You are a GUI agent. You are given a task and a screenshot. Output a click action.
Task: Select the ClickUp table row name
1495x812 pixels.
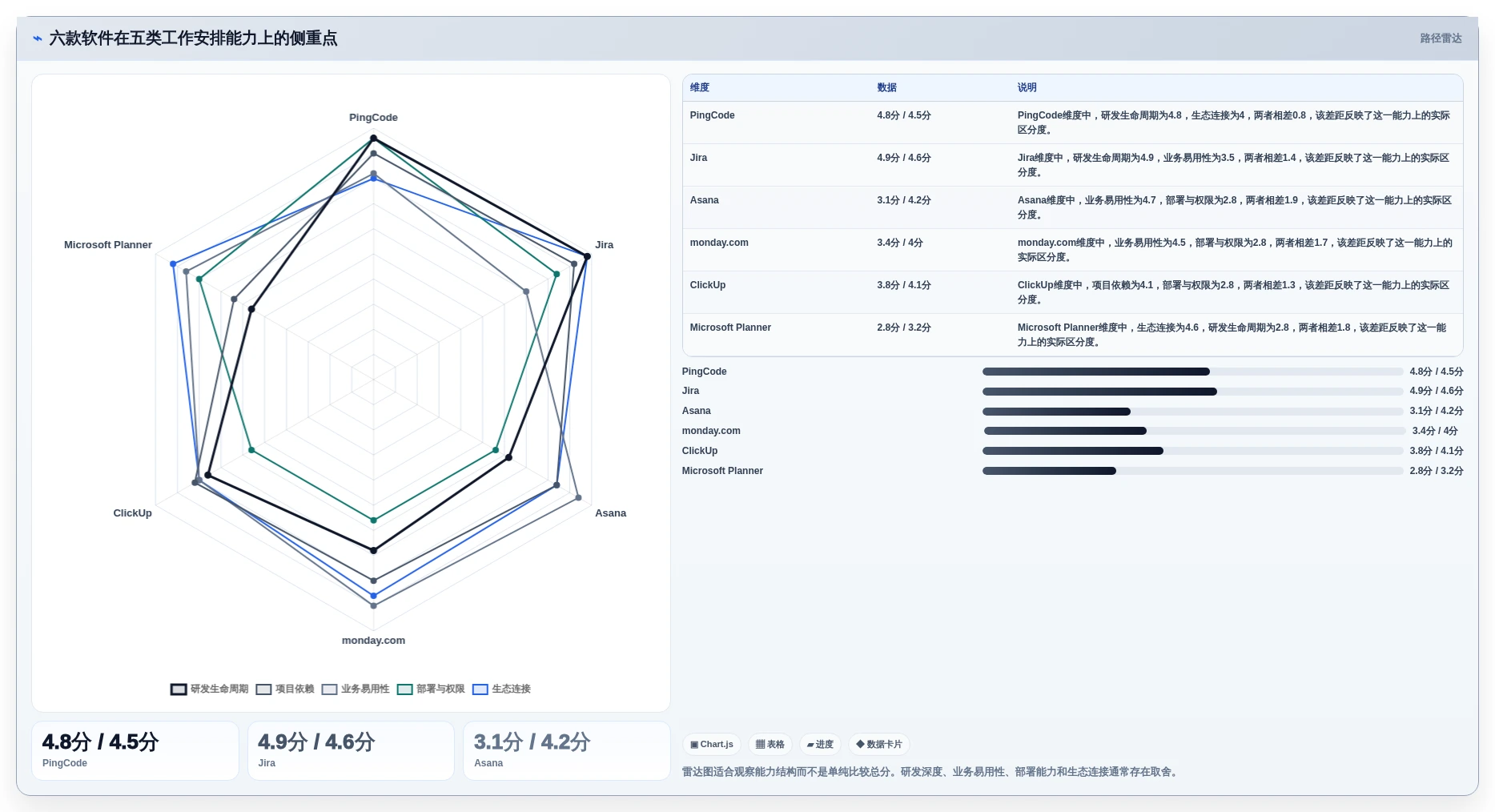point(708,285)
